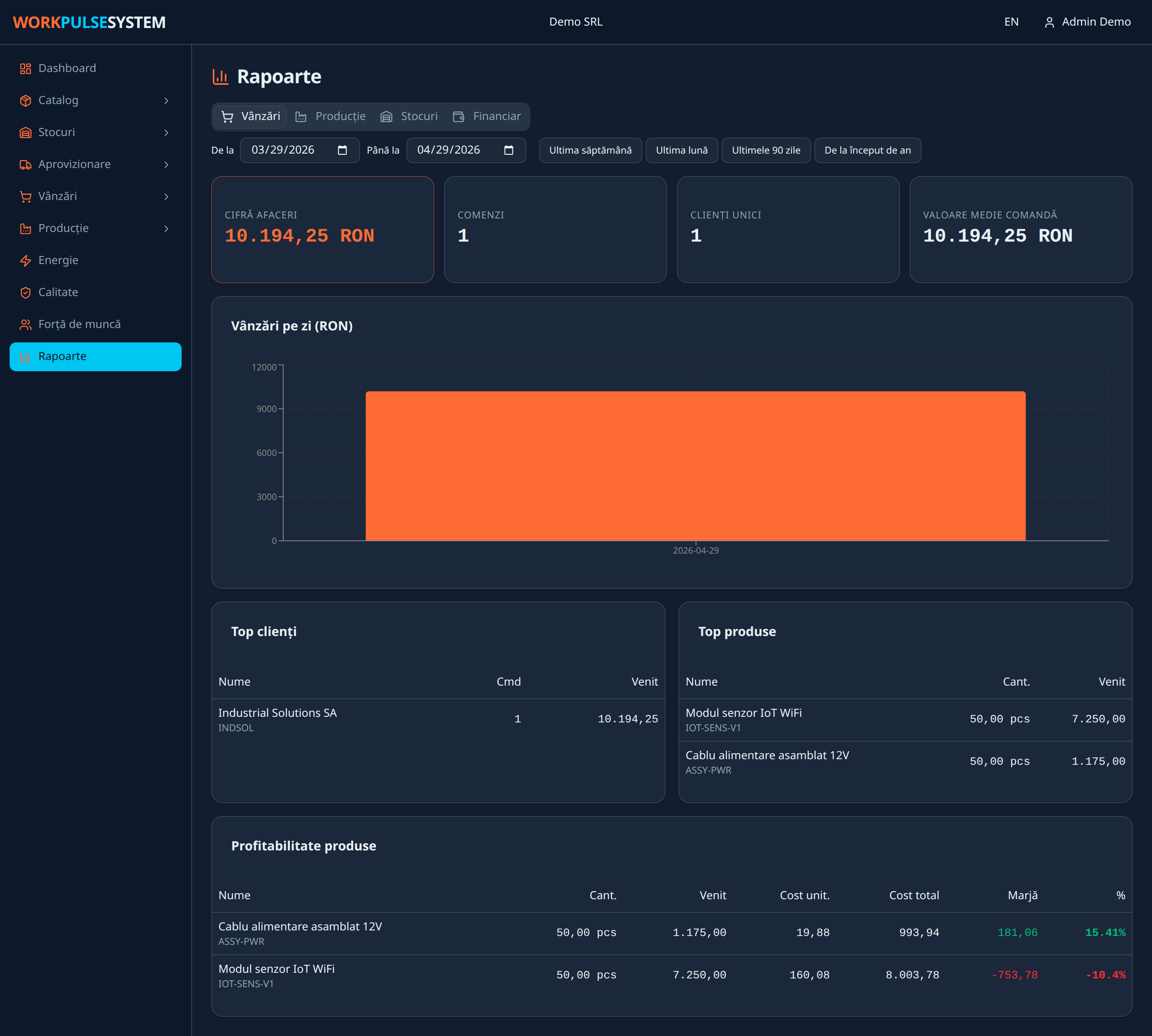Click the Rapoarte chart icon in the sidebar
1152x1036 pixels.
(26, 356)
